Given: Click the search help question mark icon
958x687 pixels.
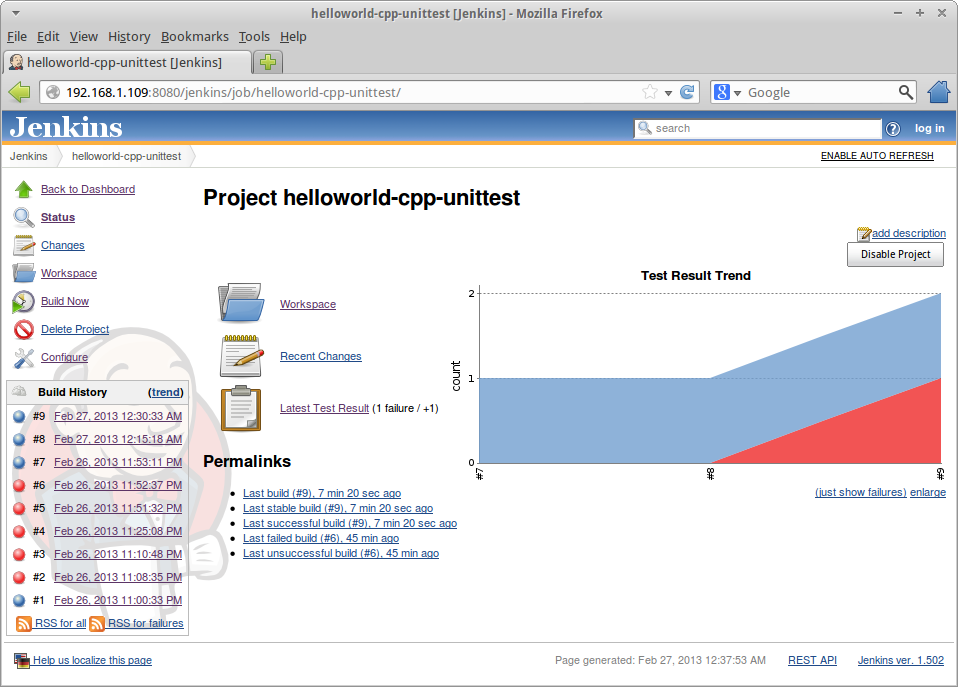Looking at the screenshot, I should coord(893,129).
